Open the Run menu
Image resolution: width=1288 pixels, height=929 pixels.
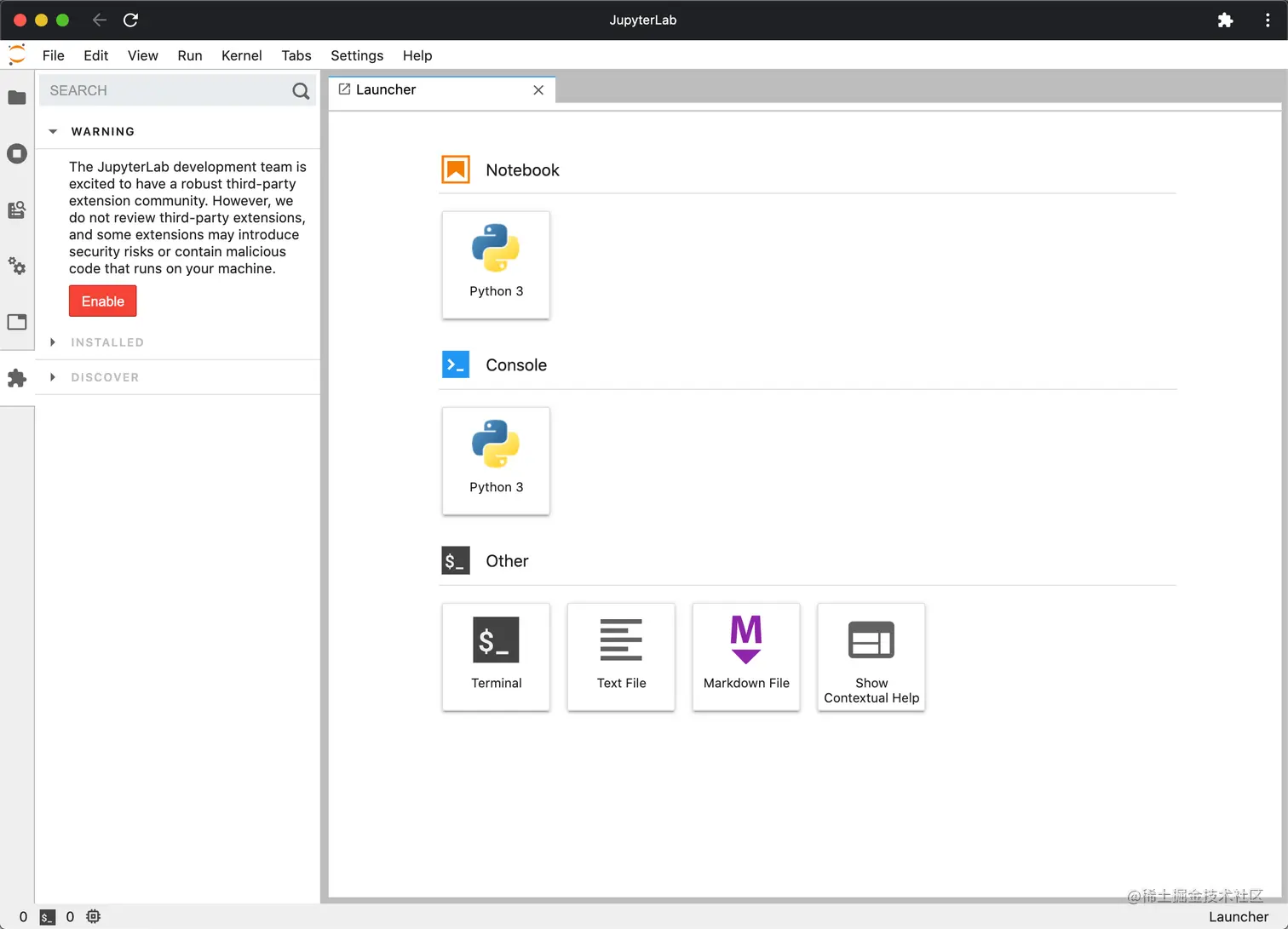click(x=190, y=55)
